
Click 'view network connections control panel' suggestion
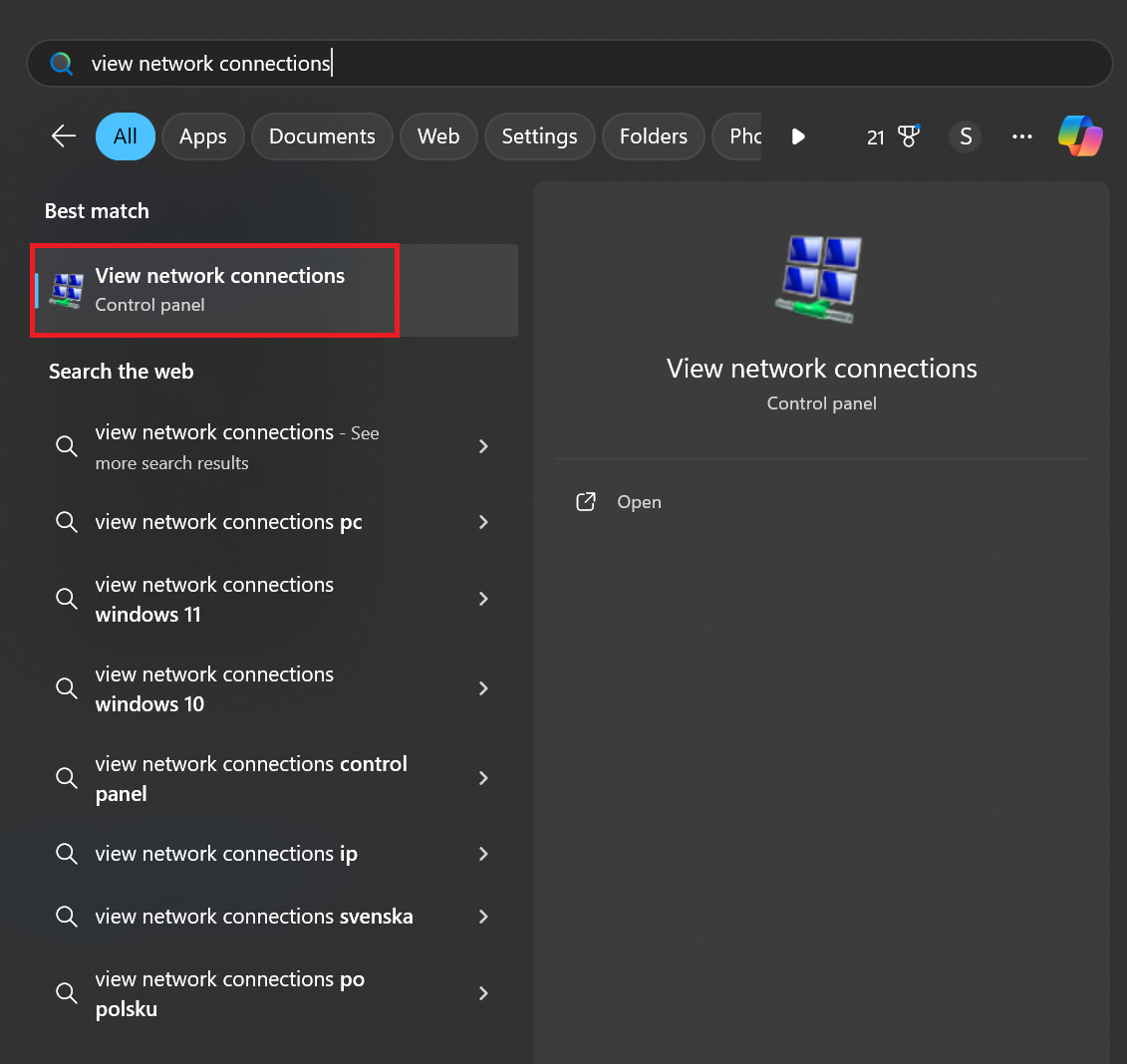[x=251, y=778]
